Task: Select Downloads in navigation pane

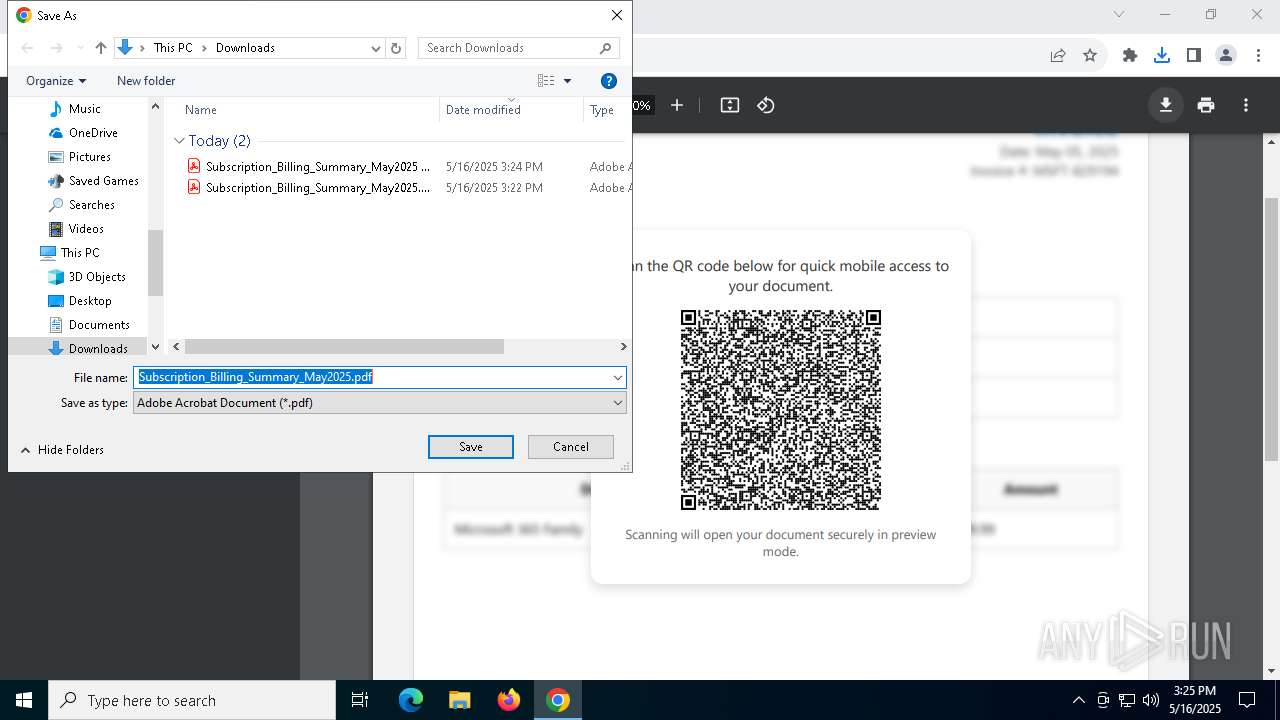Action: pyautogui.click(x=98, y=348)
